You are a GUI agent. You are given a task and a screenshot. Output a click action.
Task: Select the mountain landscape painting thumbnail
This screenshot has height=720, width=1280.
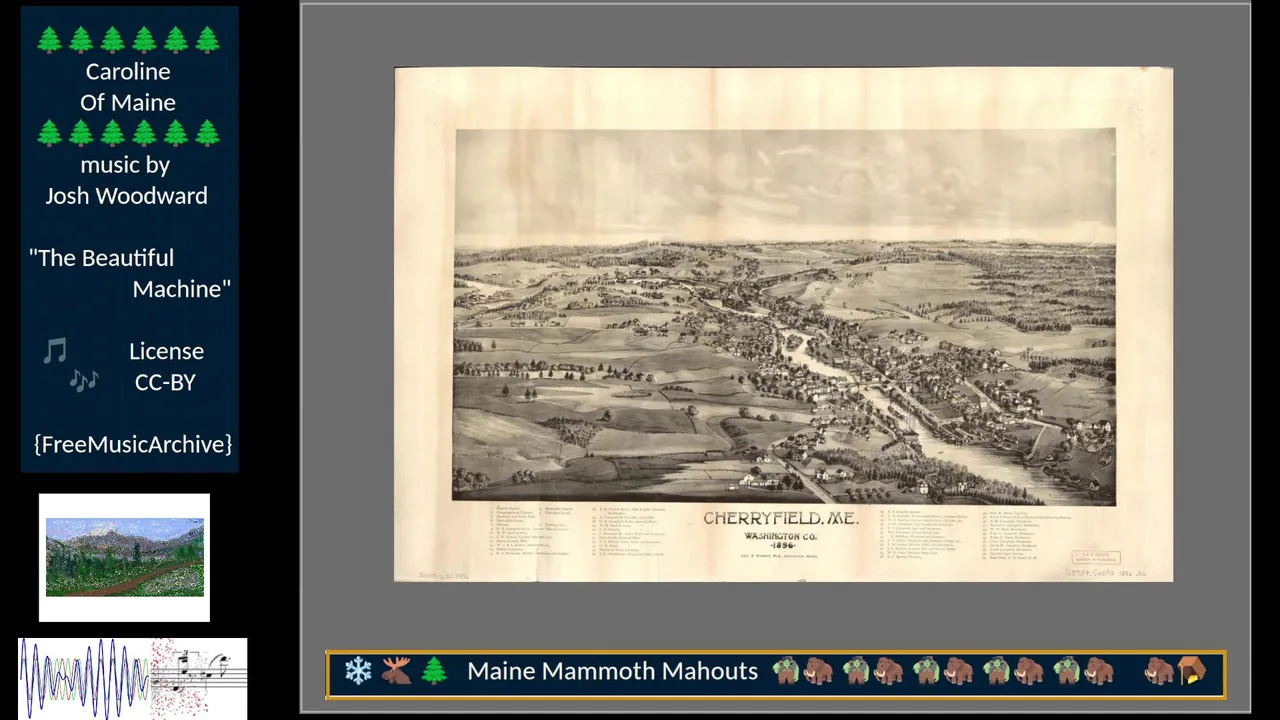[x=124, y=557]
